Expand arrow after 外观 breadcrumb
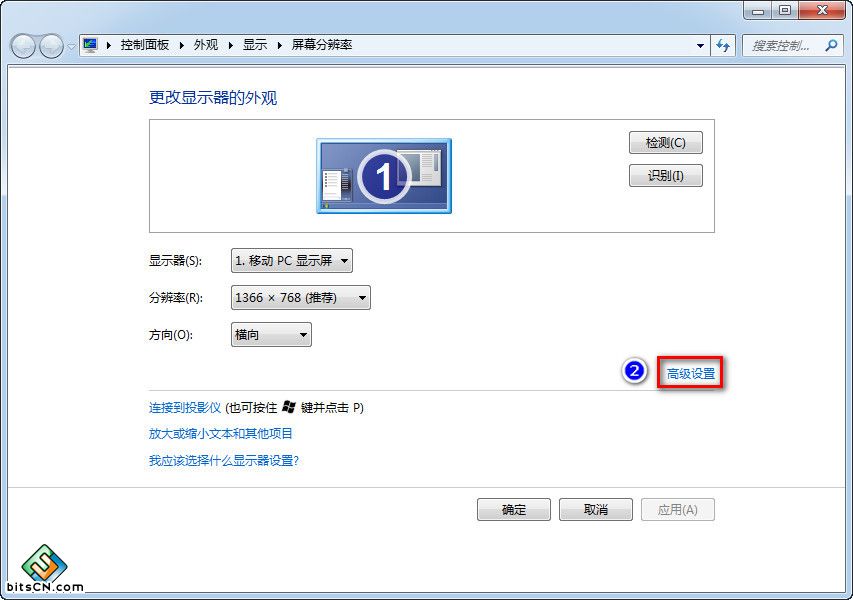Screen dimensions: 853x600 point(231,45)
